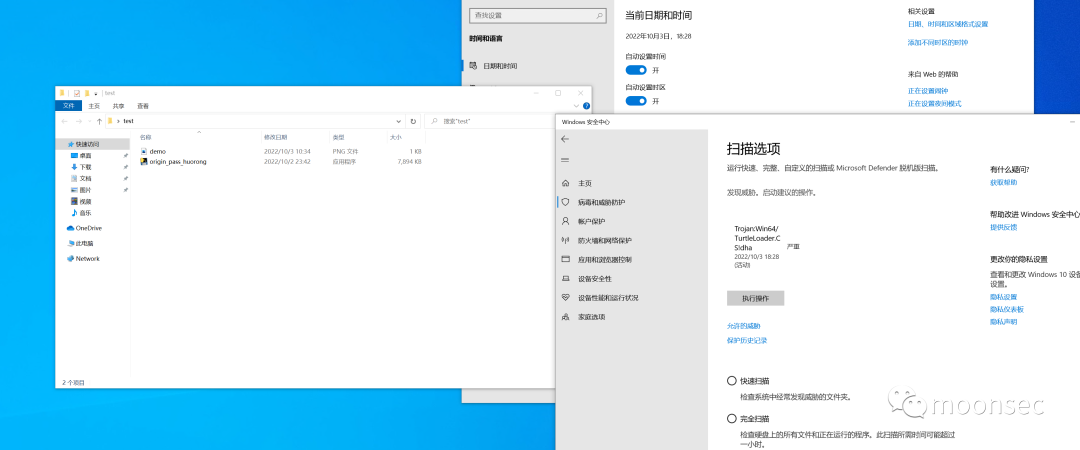Viewport: 1080px width, 450px height.
Task: Click the 搜索"test" search box
Action: [x=492, y=121]
